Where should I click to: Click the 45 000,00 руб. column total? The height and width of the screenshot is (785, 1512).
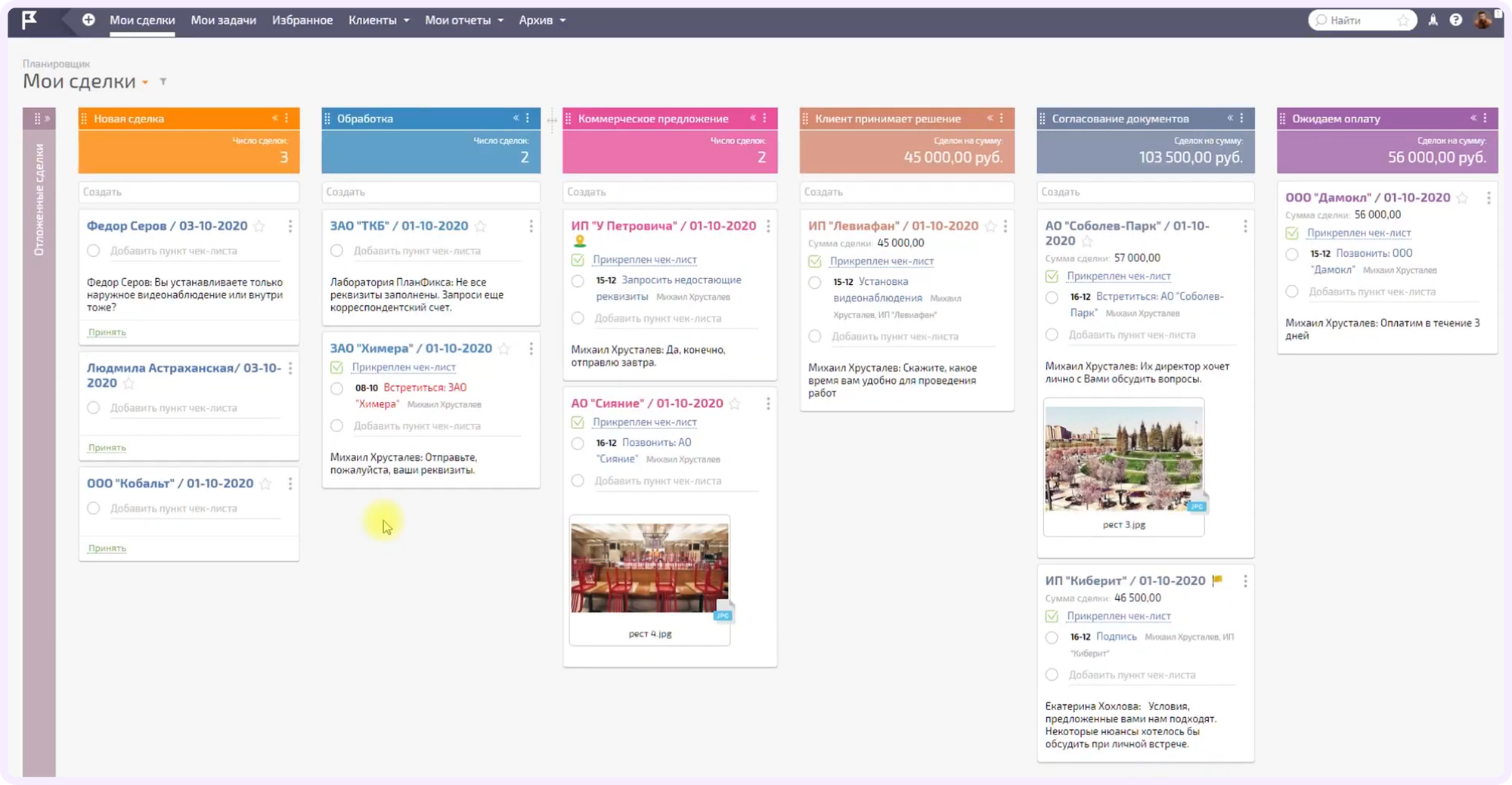953,158
